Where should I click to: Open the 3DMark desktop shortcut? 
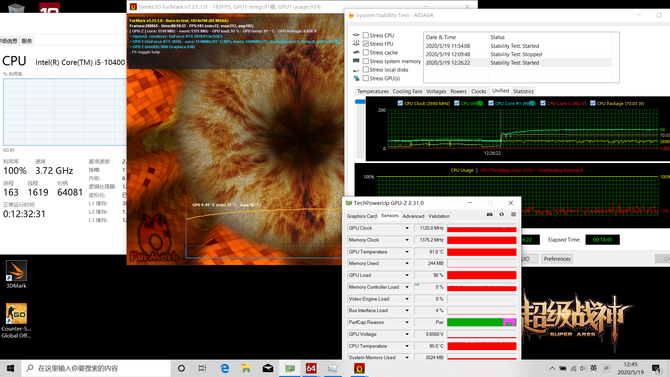[x=16, y=274]
